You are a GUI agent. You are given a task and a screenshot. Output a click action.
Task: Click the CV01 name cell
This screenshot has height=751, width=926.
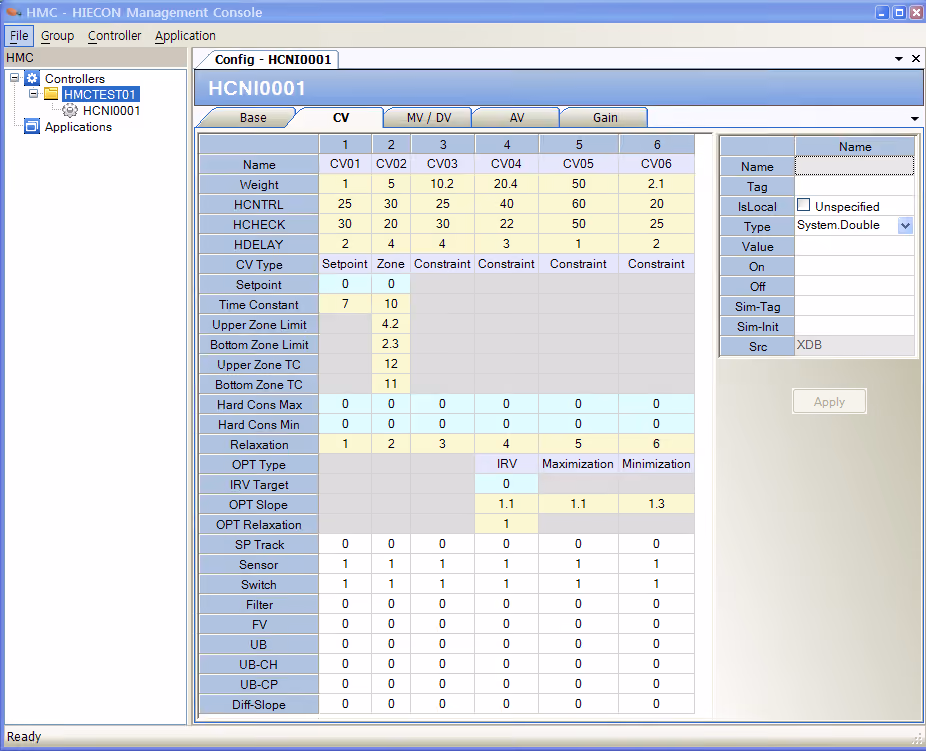[x=345, y=164]
